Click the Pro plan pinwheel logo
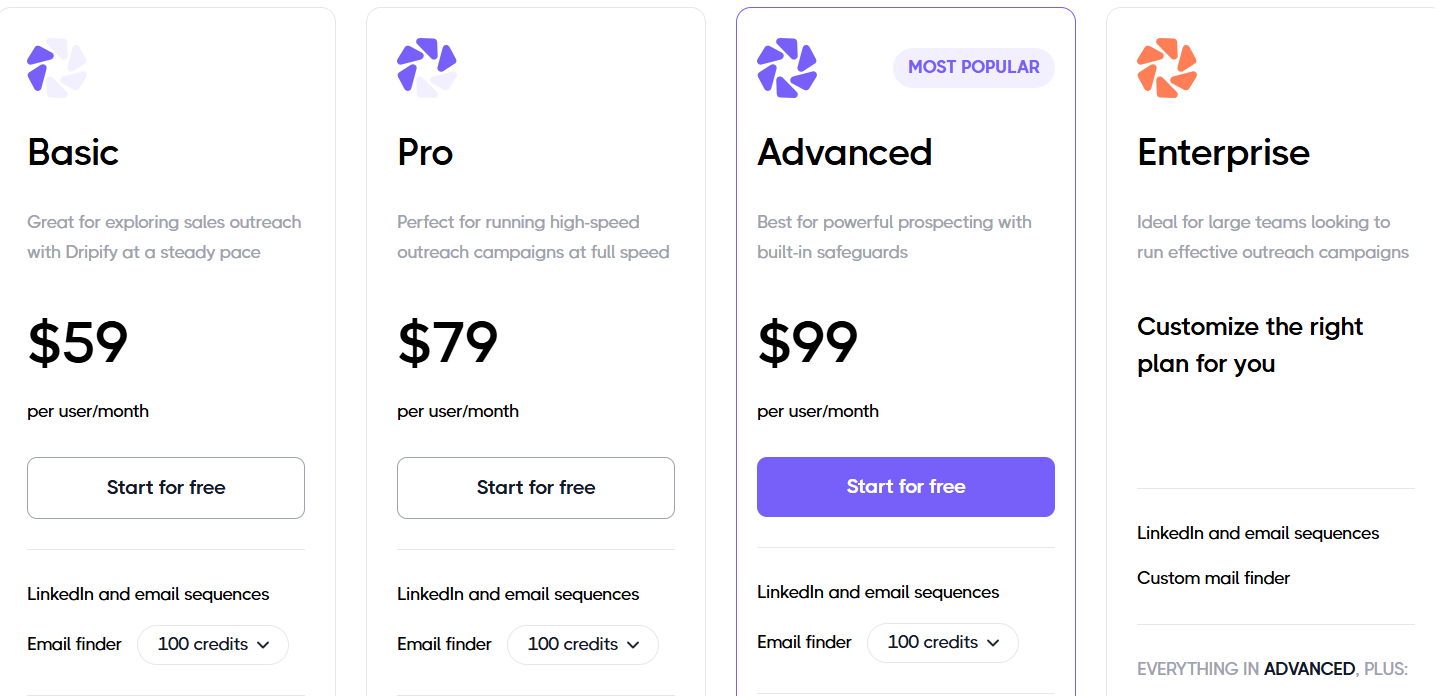The height and width of the screenshot is (696, 1435). pyautogui.click(x=426, y=67)
